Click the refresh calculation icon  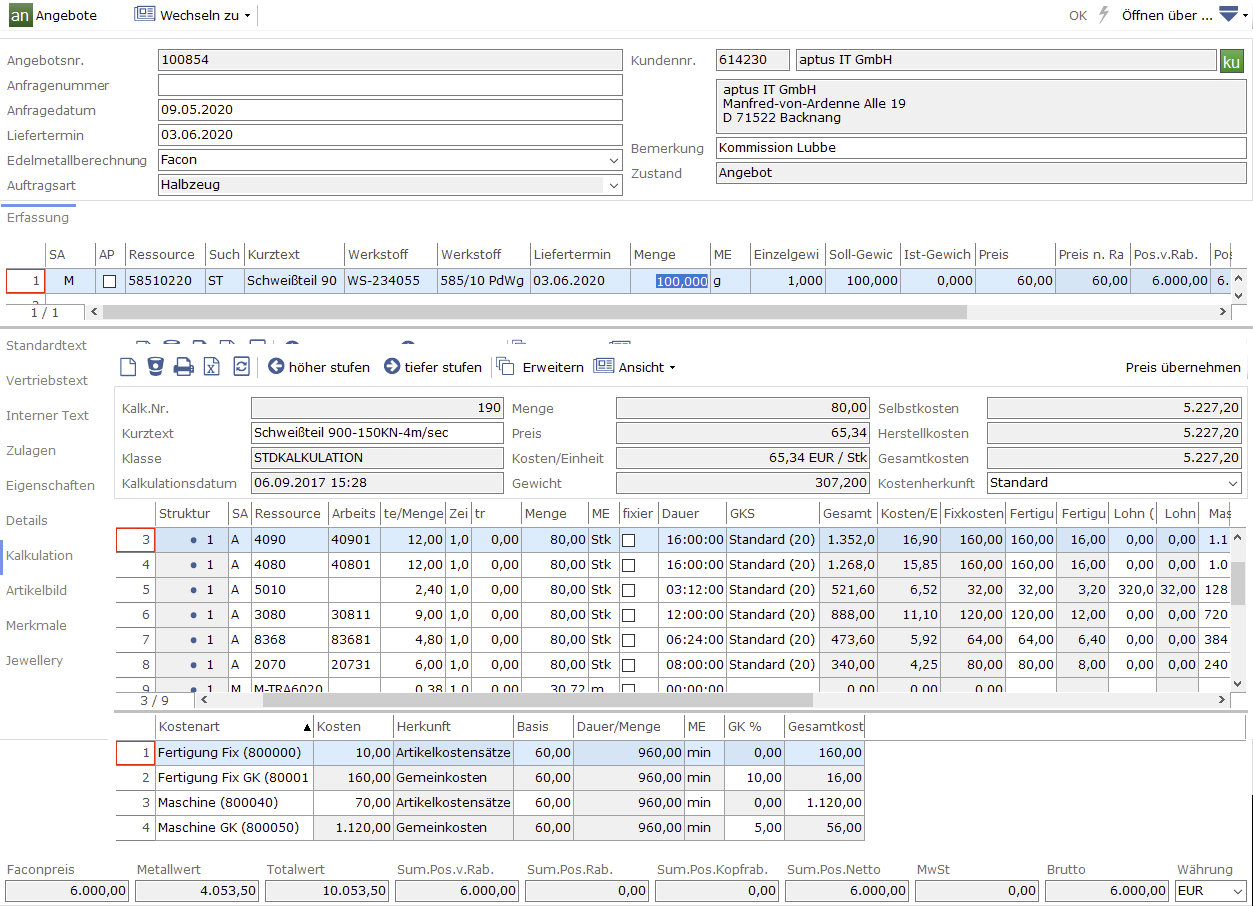pyautogui.click(x=241, y=367)
